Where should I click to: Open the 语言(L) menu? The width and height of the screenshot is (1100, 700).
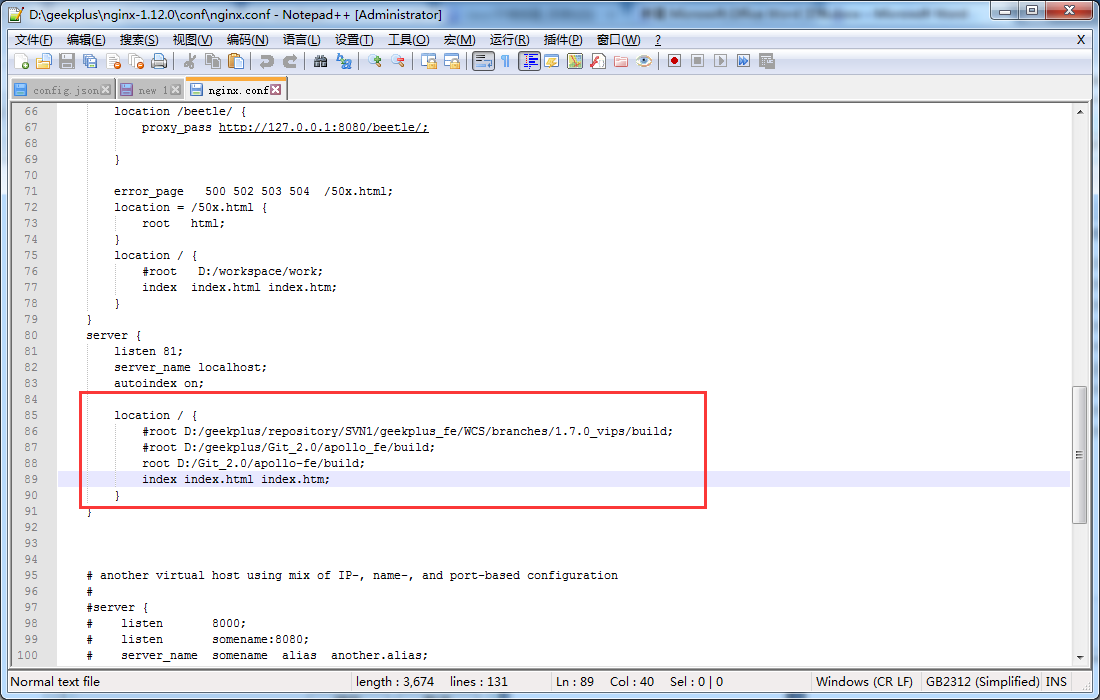(x=302, y=40)
